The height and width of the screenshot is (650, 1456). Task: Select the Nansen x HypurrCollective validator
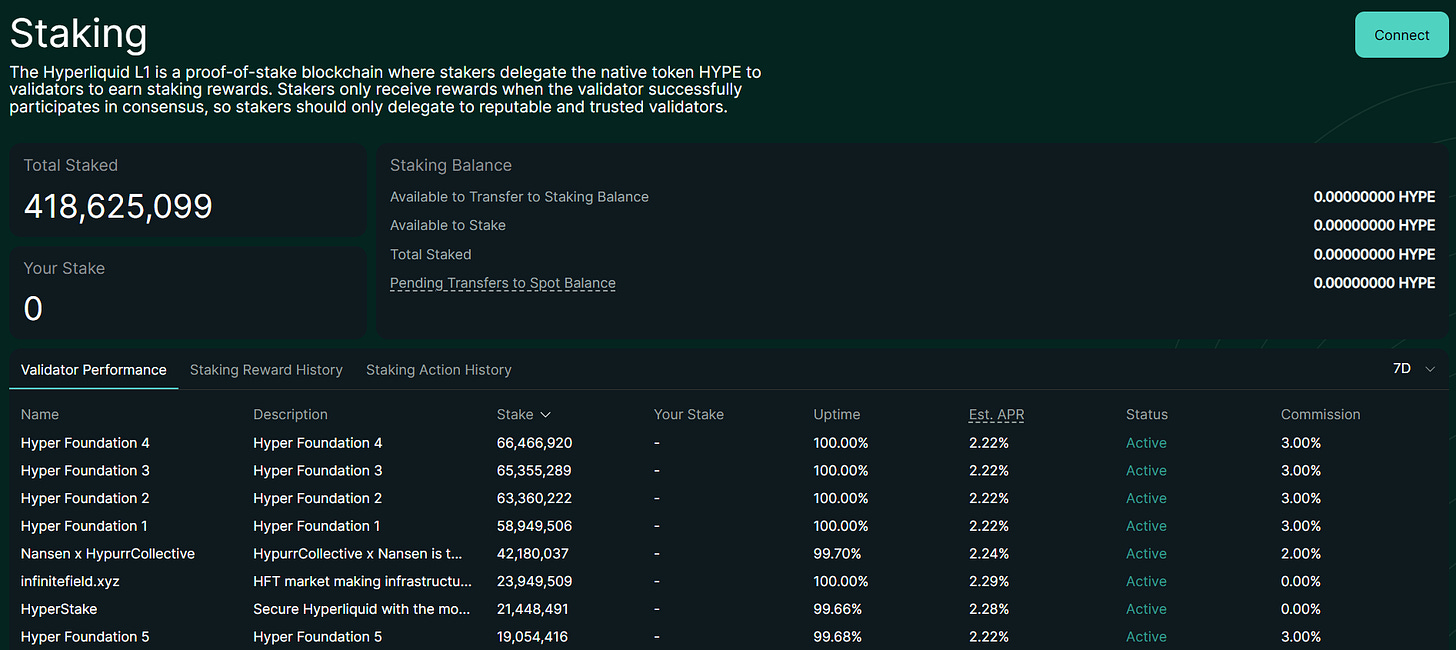[108, 554]
